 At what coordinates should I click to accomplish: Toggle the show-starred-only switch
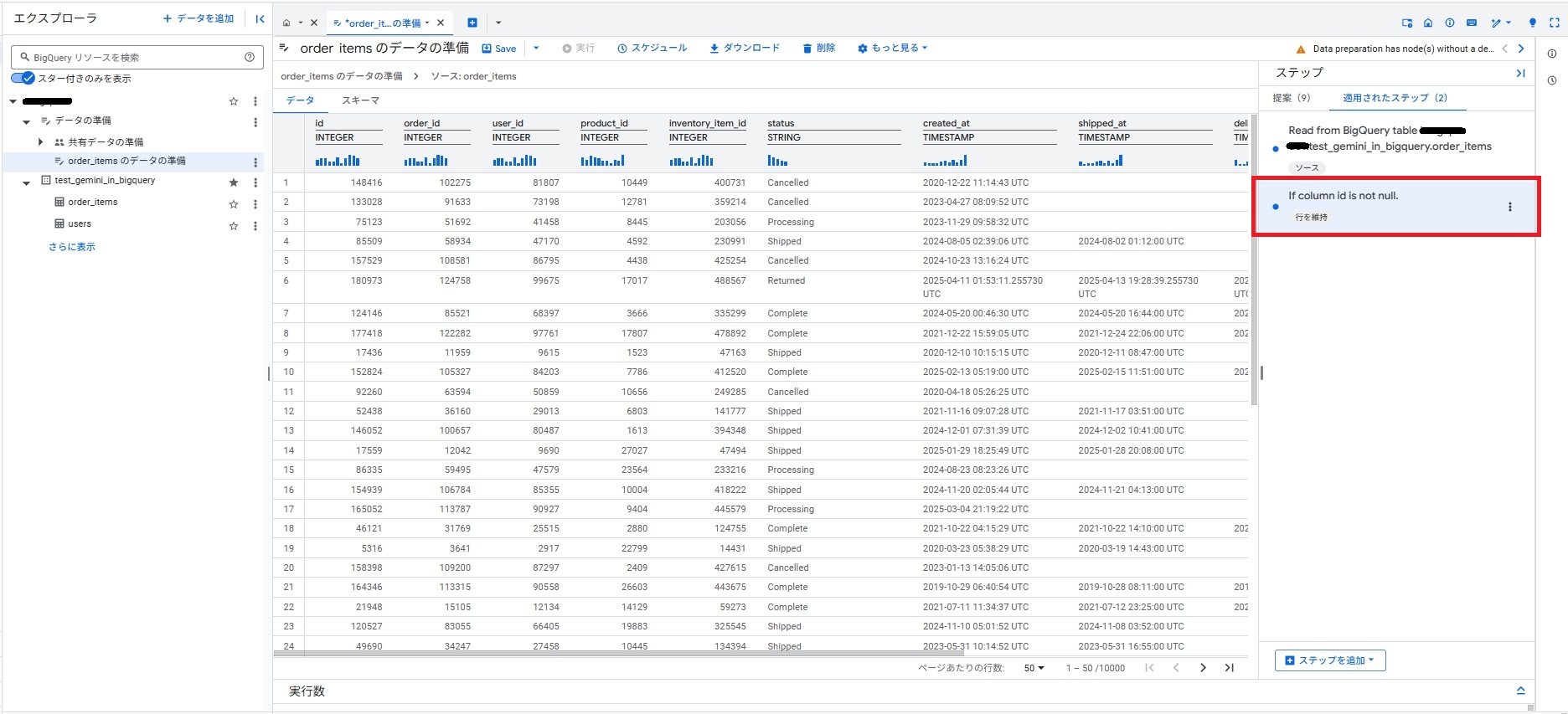point(23,78)
